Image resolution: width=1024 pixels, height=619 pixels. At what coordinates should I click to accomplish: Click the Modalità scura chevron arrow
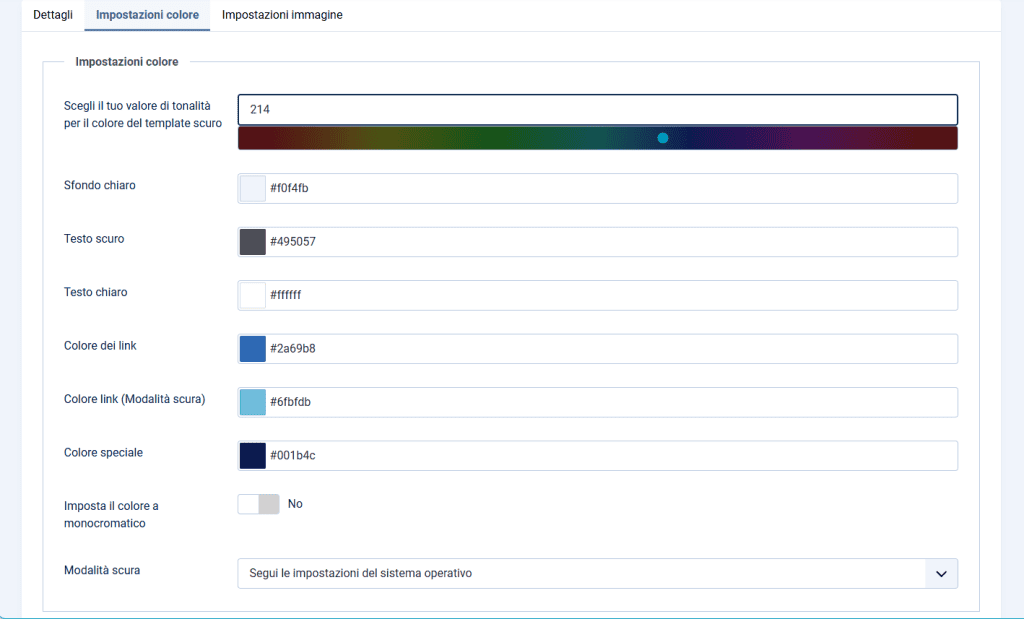pyautogui.click(x=940, y=574)
